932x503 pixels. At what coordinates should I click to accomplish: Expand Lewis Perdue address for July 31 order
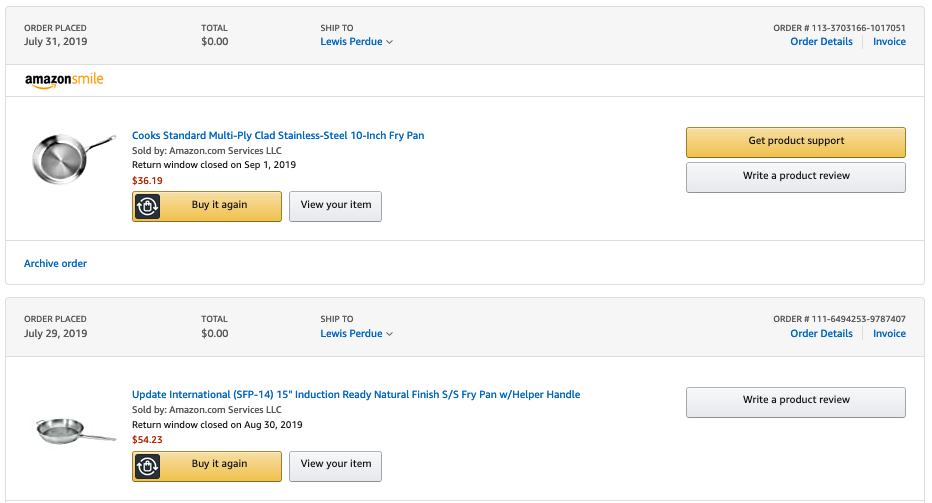(357, 42)
